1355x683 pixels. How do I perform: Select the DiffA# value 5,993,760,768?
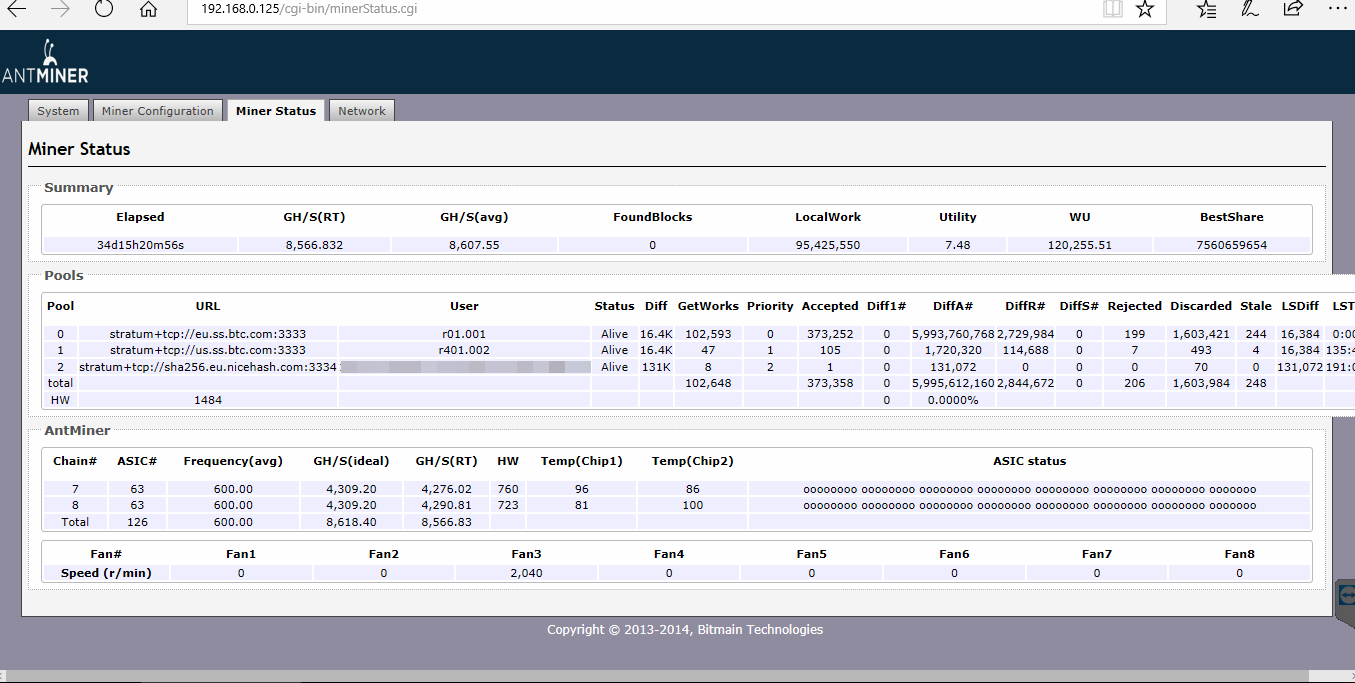pos(953,334)
